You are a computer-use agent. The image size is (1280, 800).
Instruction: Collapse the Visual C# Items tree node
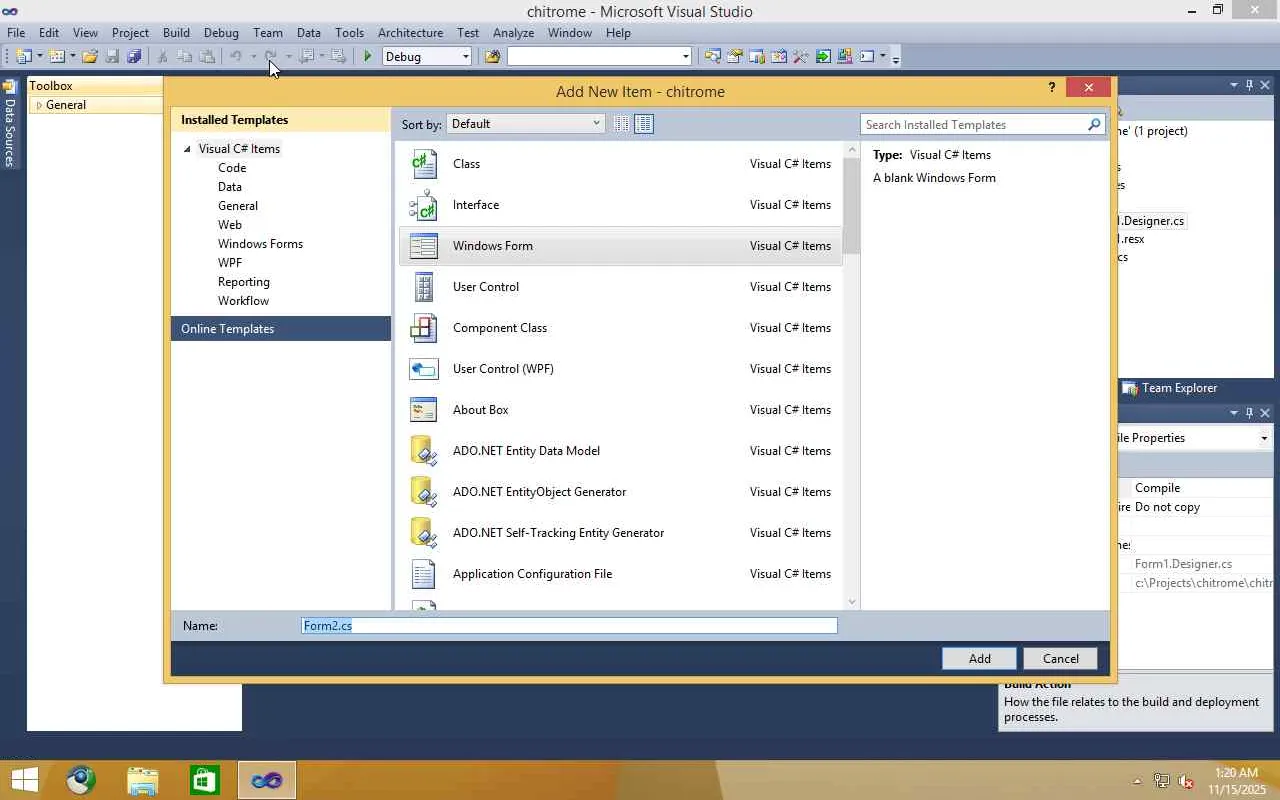[x=187, y=149]
